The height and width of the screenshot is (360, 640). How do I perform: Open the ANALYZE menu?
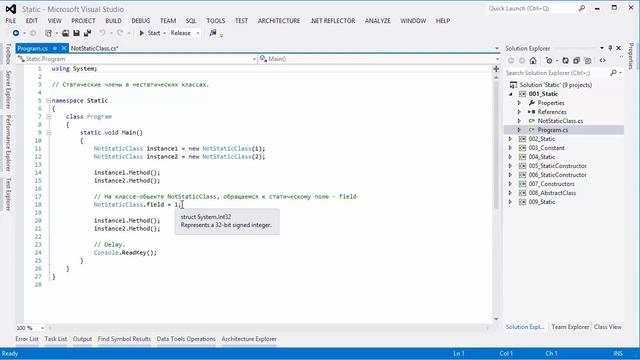tap(378, 21)
